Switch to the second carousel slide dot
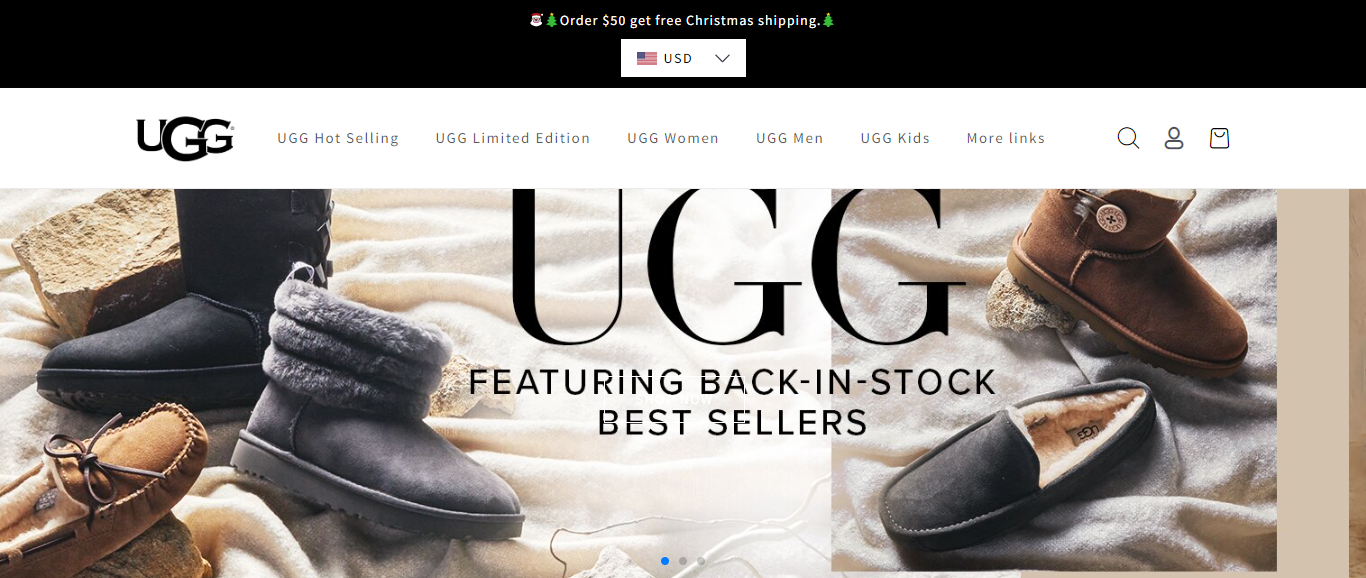The width and height of the screenshot is (1366, 578). tap(683, 561)
